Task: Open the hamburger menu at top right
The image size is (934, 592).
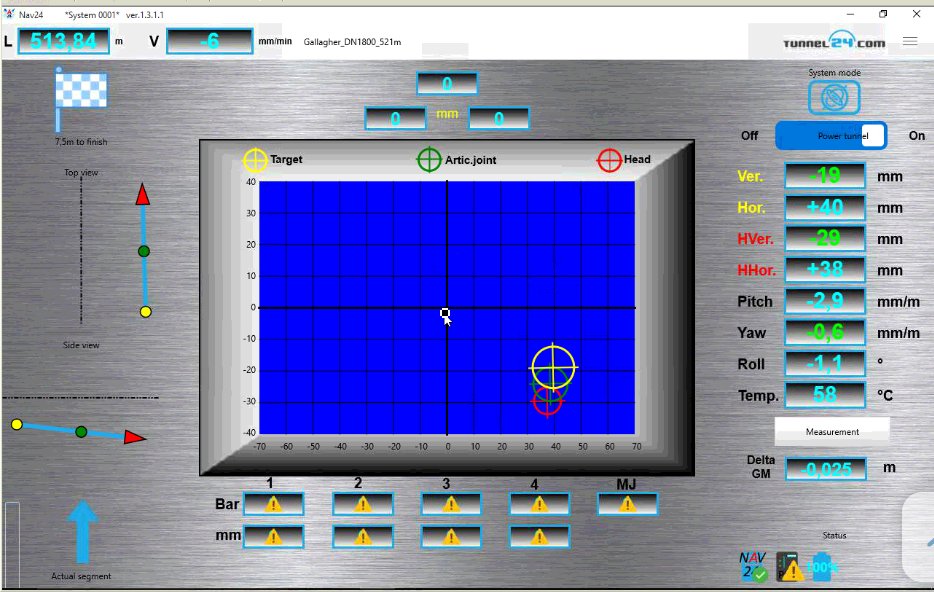Action: 909,41
